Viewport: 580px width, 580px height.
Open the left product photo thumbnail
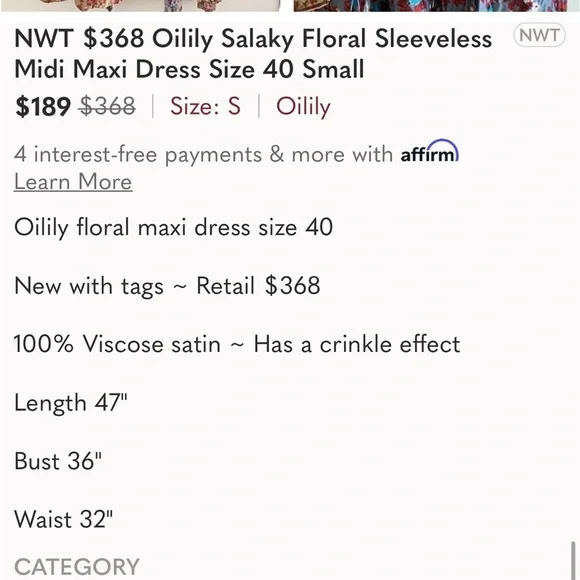[140, 6]
